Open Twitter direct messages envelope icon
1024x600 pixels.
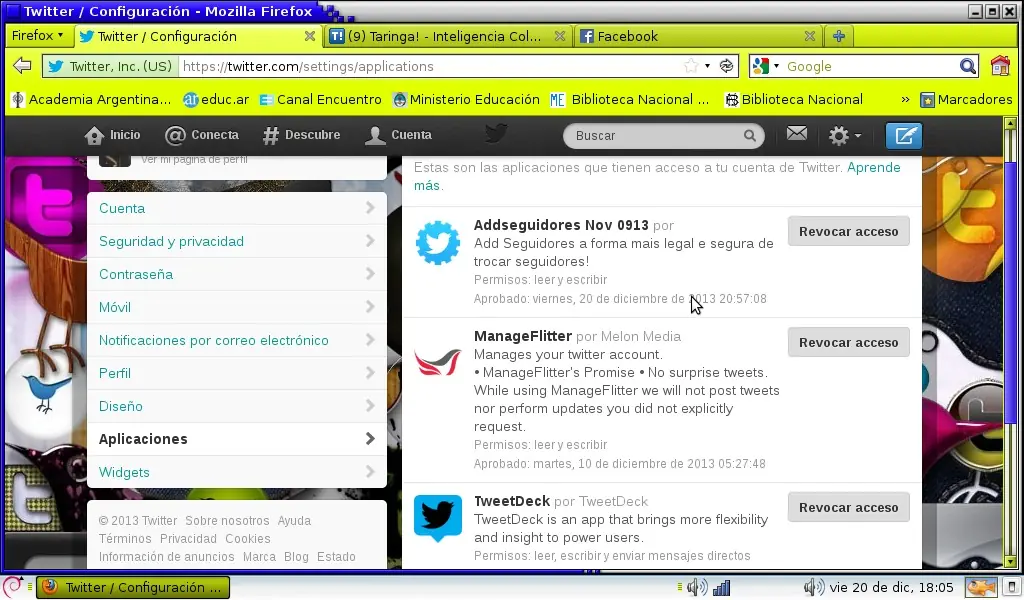click(x=797, y=134)
